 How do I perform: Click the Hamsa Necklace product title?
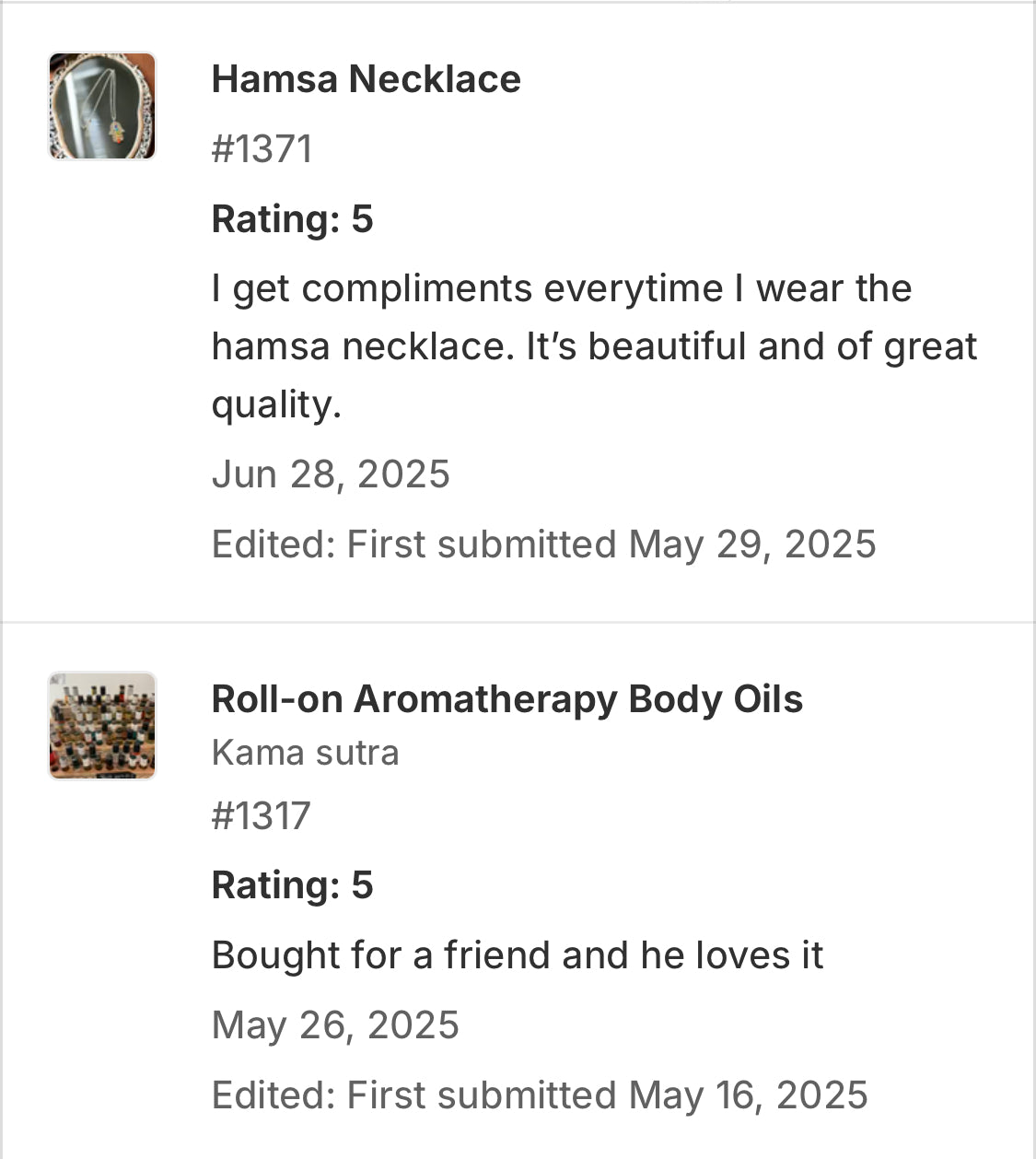point(366,79)
